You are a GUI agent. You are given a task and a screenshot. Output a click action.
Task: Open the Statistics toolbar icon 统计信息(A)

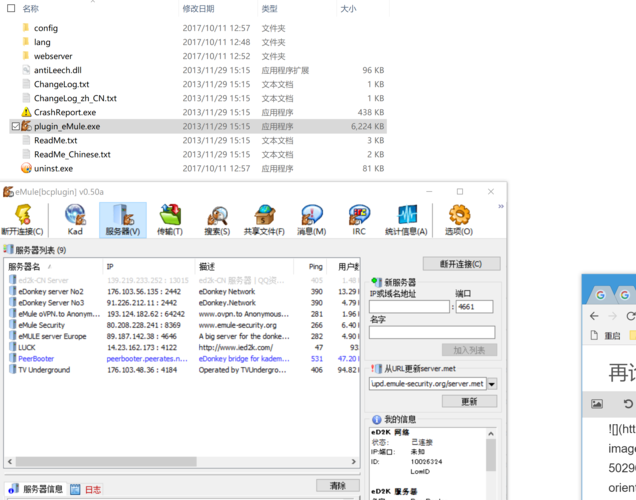(x=406, y=219)
